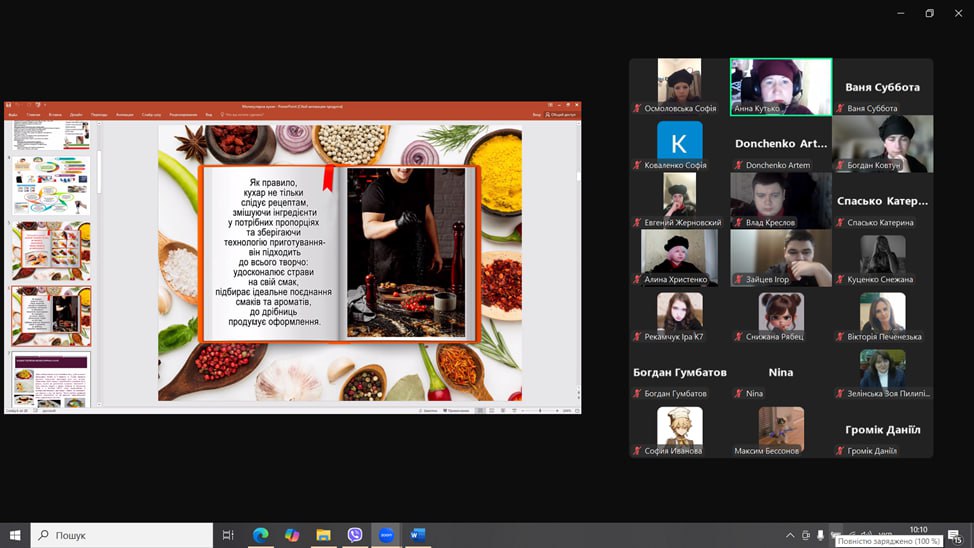Click the Пошук search box

click(122, 535)
